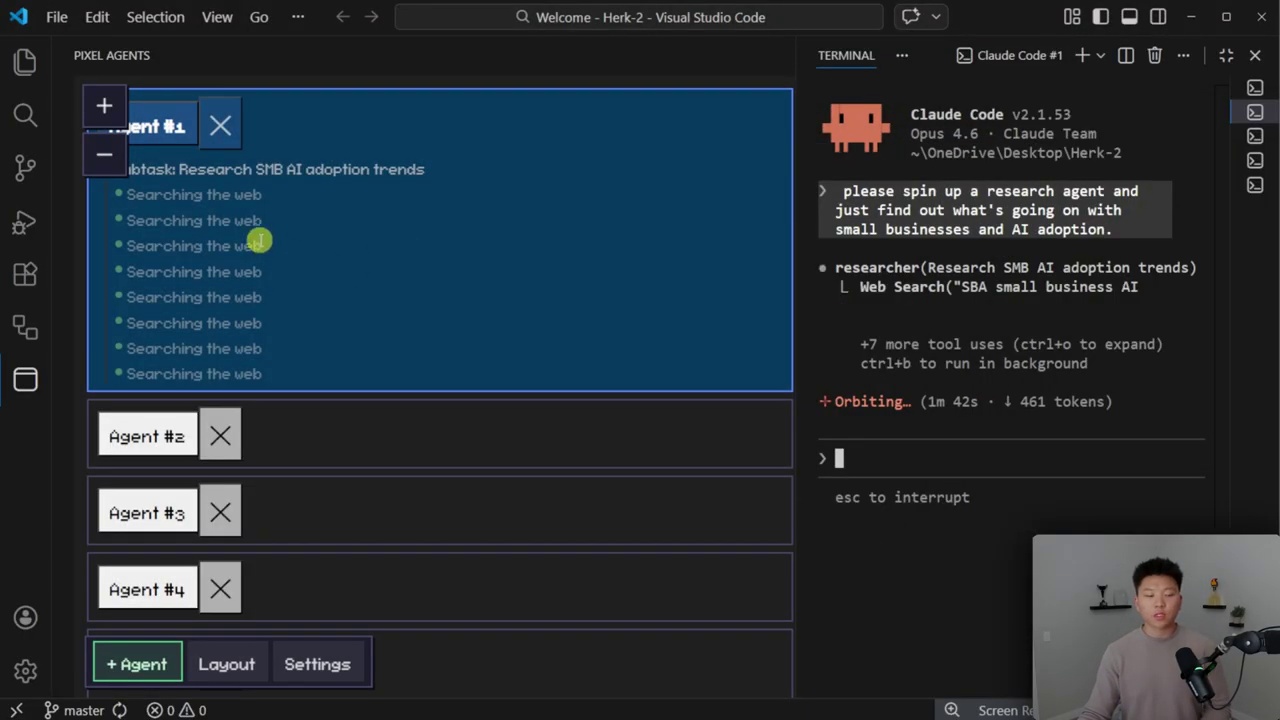Screen dimensions: 1280x720
Task: Toggle the secondary side bar
Action: (x=1158, y=17)
